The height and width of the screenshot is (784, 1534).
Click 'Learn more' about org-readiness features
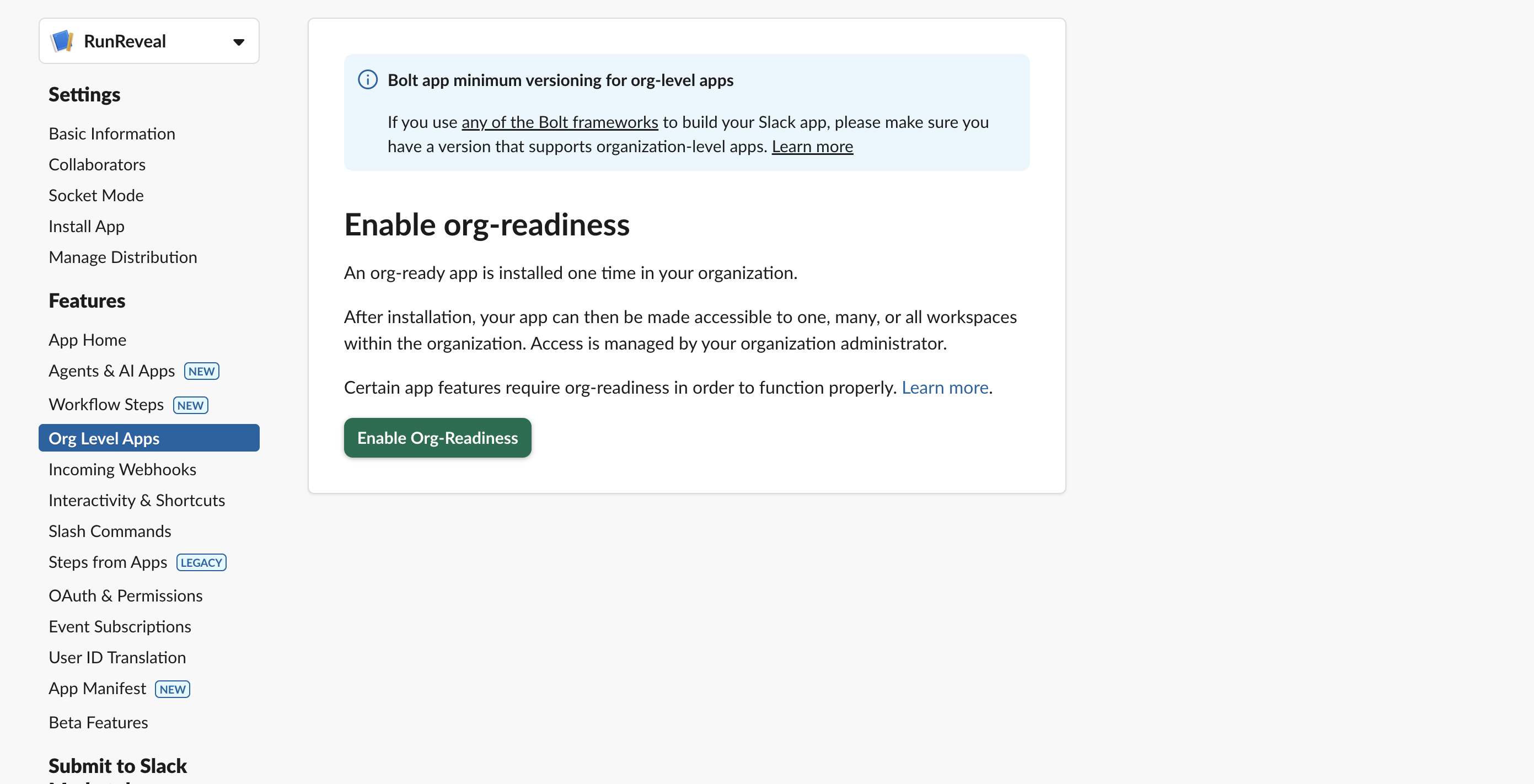[x=945, y=387]
